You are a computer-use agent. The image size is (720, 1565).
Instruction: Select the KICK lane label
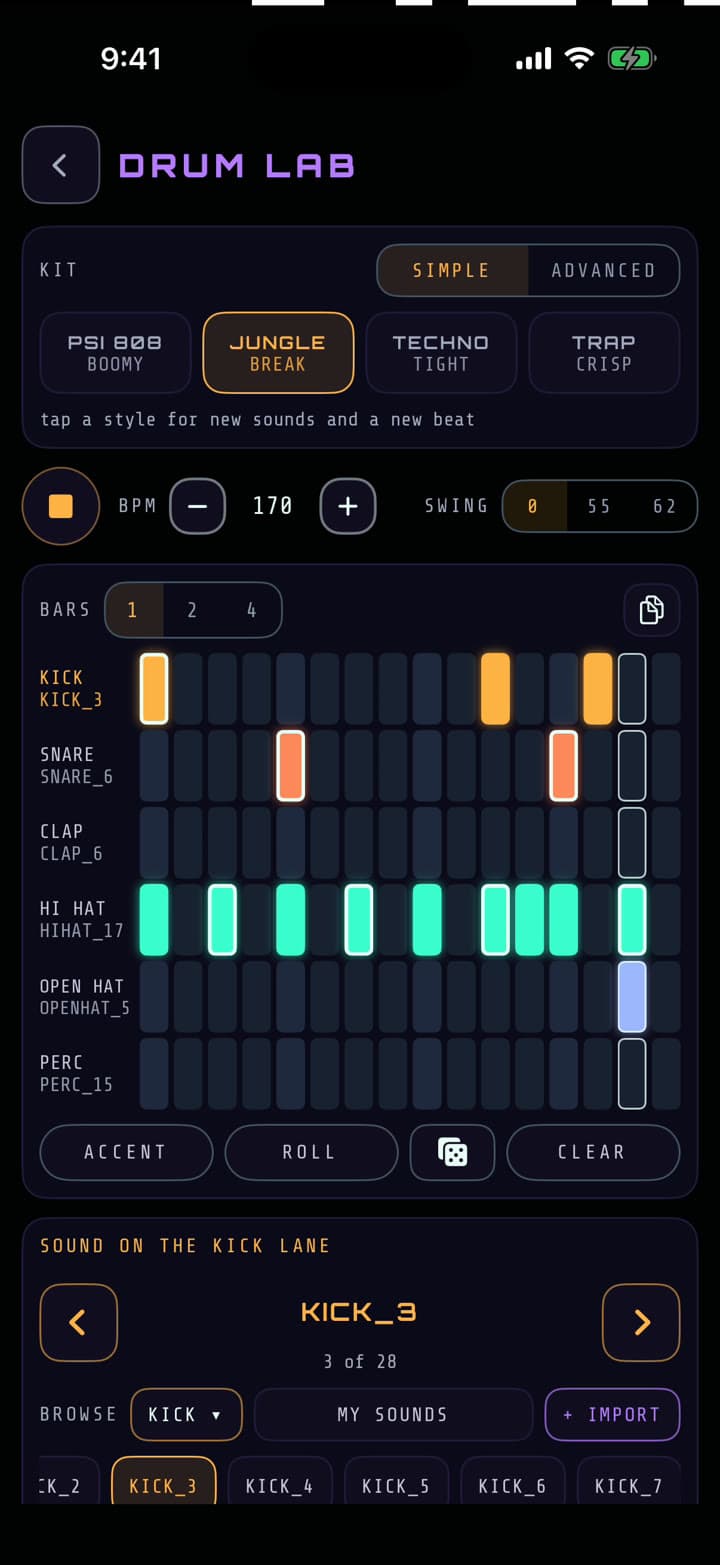point(72,689)
